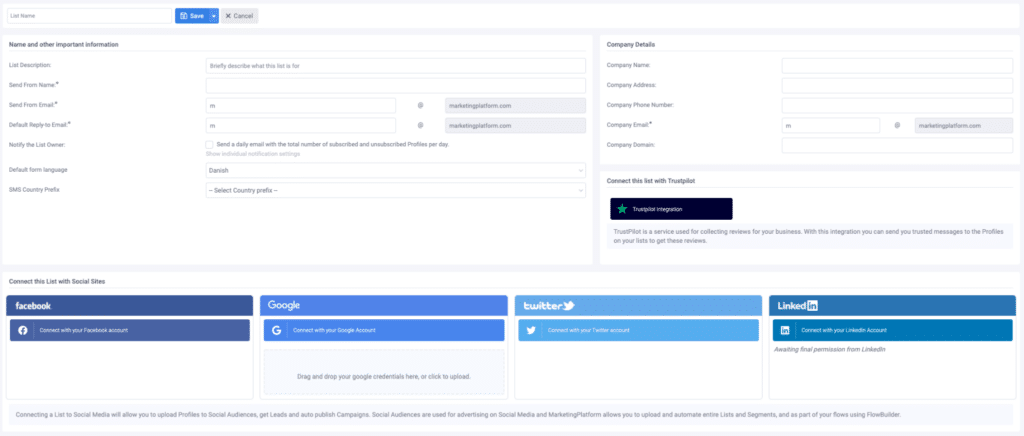Open the Default form language dropdown
The image size is (1024, 436).
click(396, 170)
